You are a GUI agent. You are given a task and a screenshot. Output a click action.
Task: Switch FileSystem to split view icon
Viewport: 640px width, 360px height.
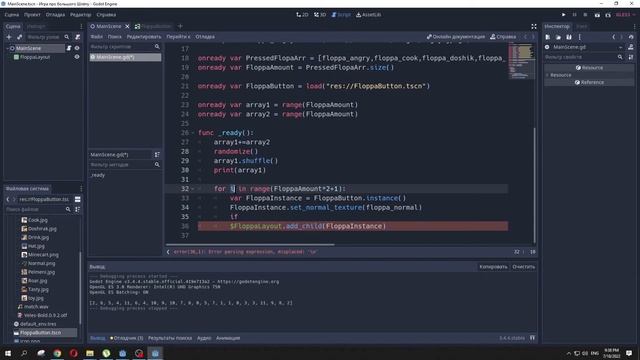(78, 200)
